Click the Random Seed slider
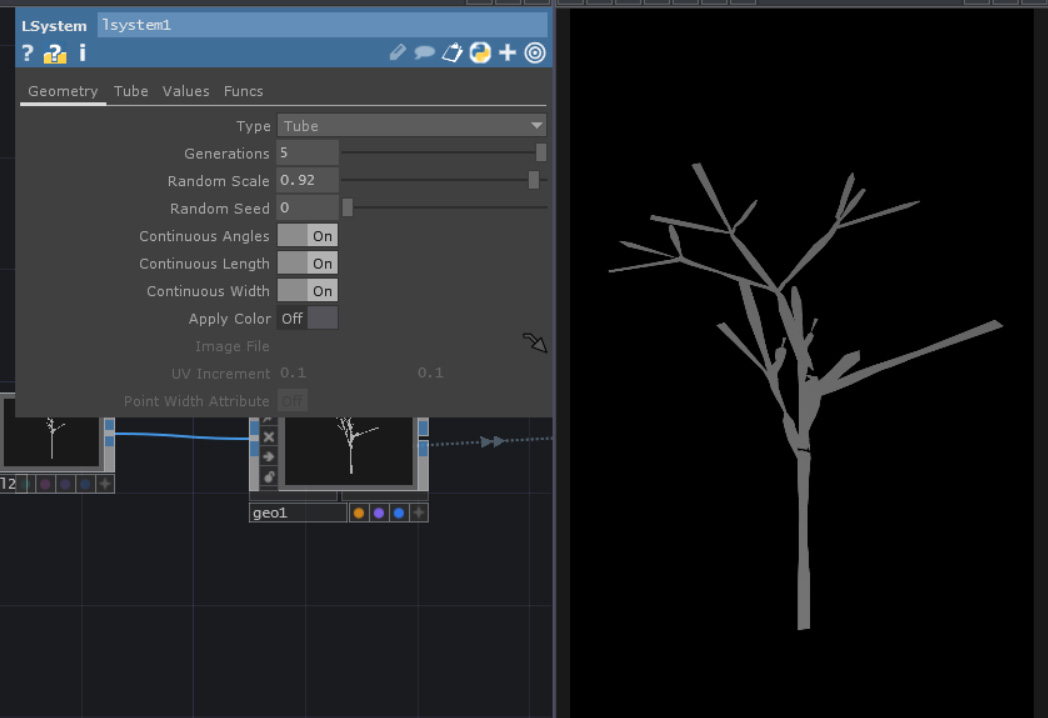 (x=444, y=208)
